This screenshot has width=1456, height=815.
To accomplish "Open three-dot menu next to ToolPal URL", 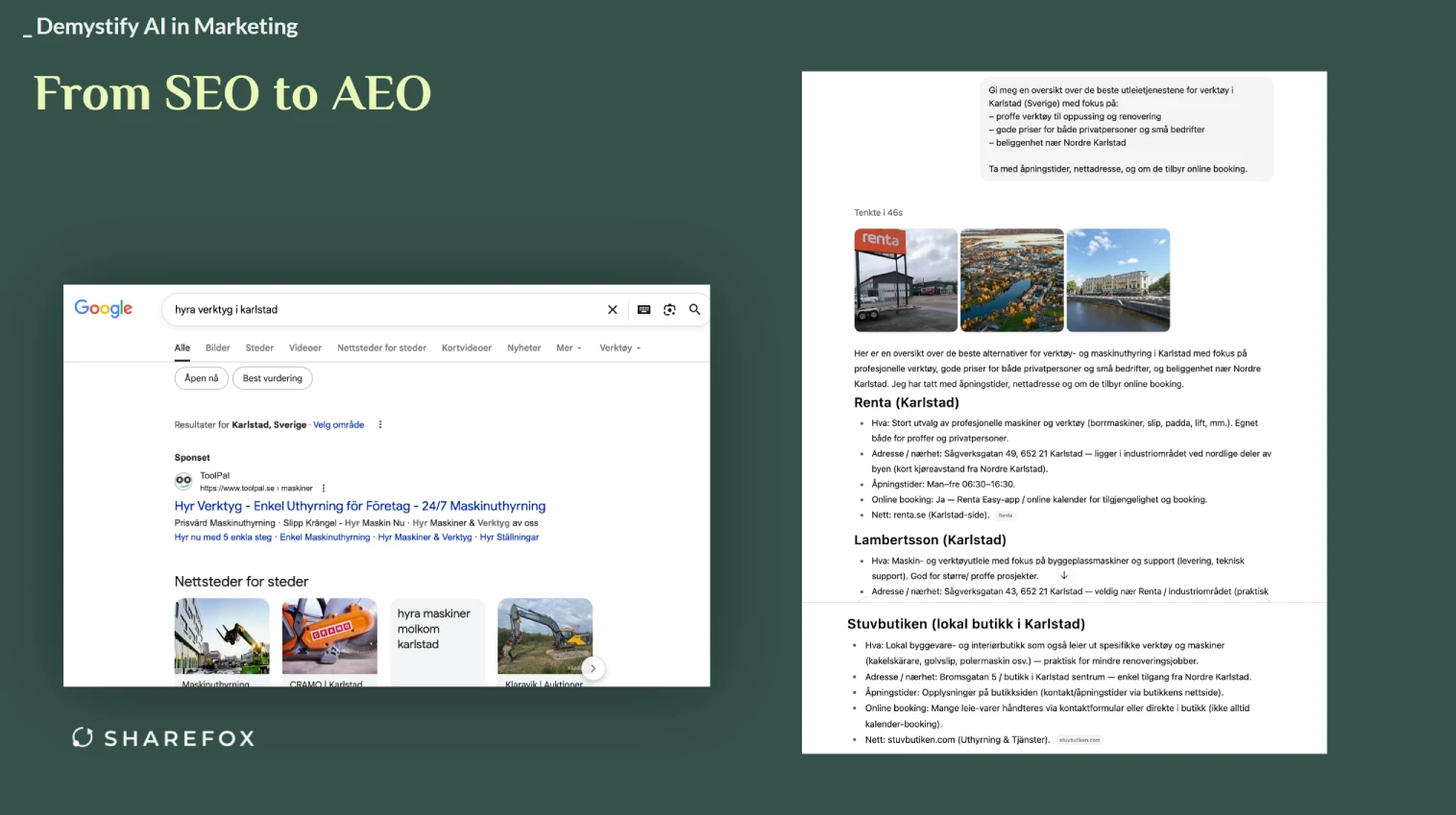I will click(x=324, y=488).
